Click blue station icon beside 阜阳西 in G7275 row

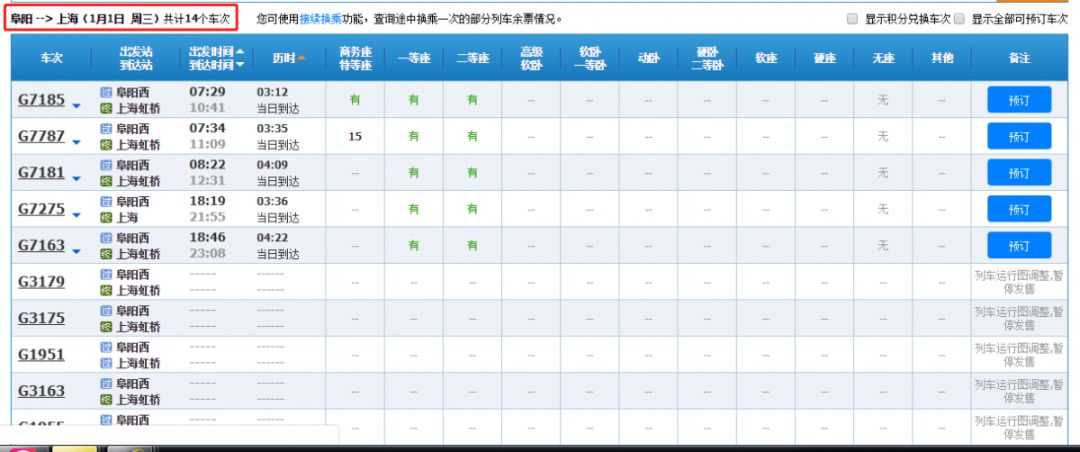(x=105, y=201)
